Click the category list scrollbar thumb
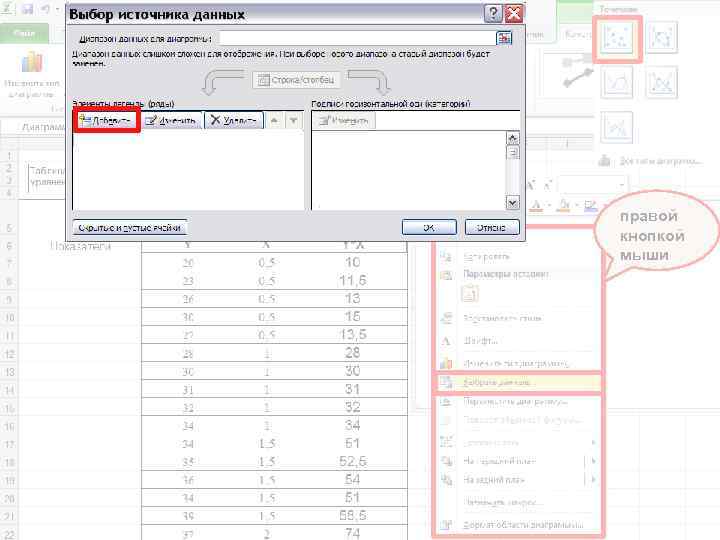720x540 pixels. click(512, 152)
